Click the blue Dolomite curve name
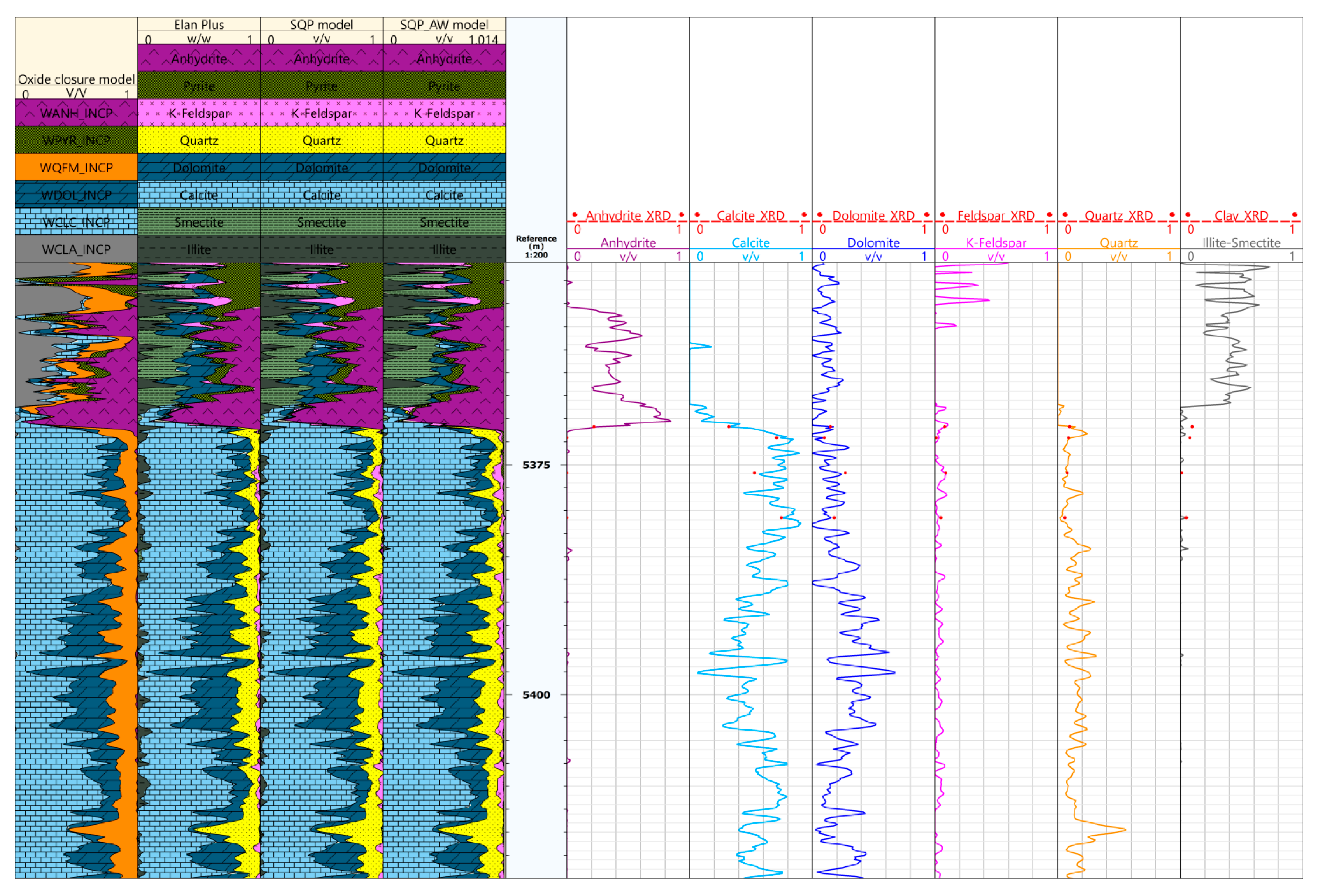This screenshot has height=896, width=1318. 873,243
